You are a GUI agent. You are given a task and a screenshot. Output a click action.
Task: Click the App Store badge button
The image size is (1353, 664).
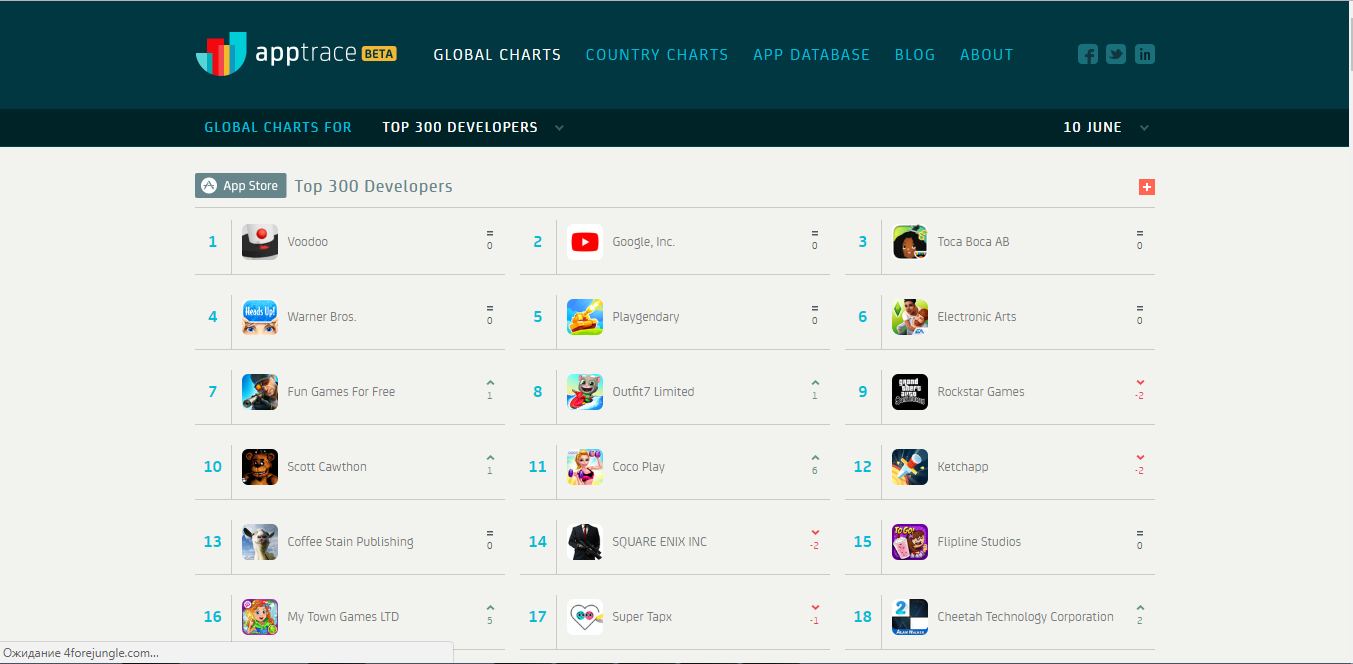tap(241, 186)
